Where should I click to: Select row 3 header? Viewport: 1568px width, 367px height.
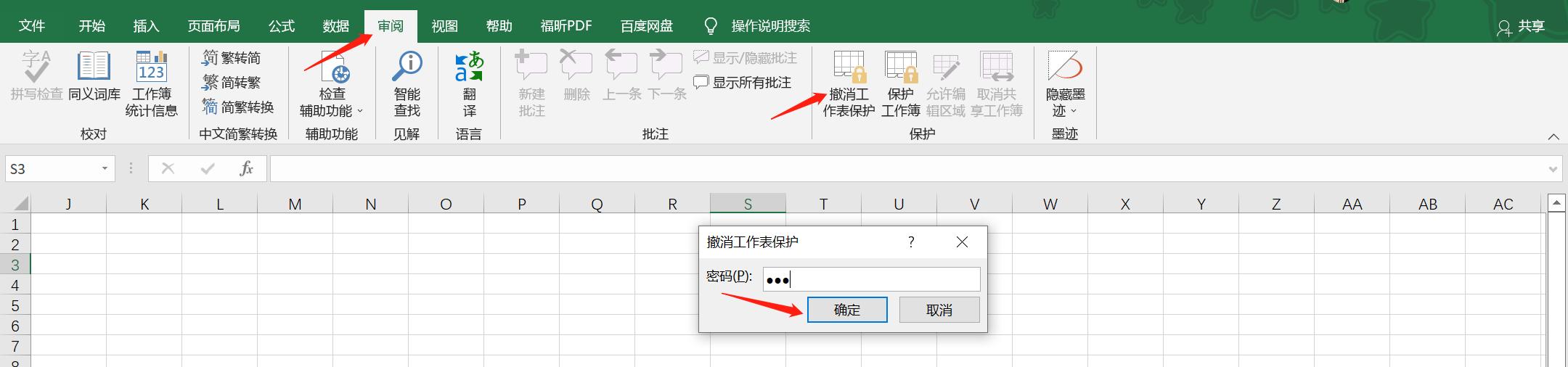pyautogui.click(x=15, y=265)
